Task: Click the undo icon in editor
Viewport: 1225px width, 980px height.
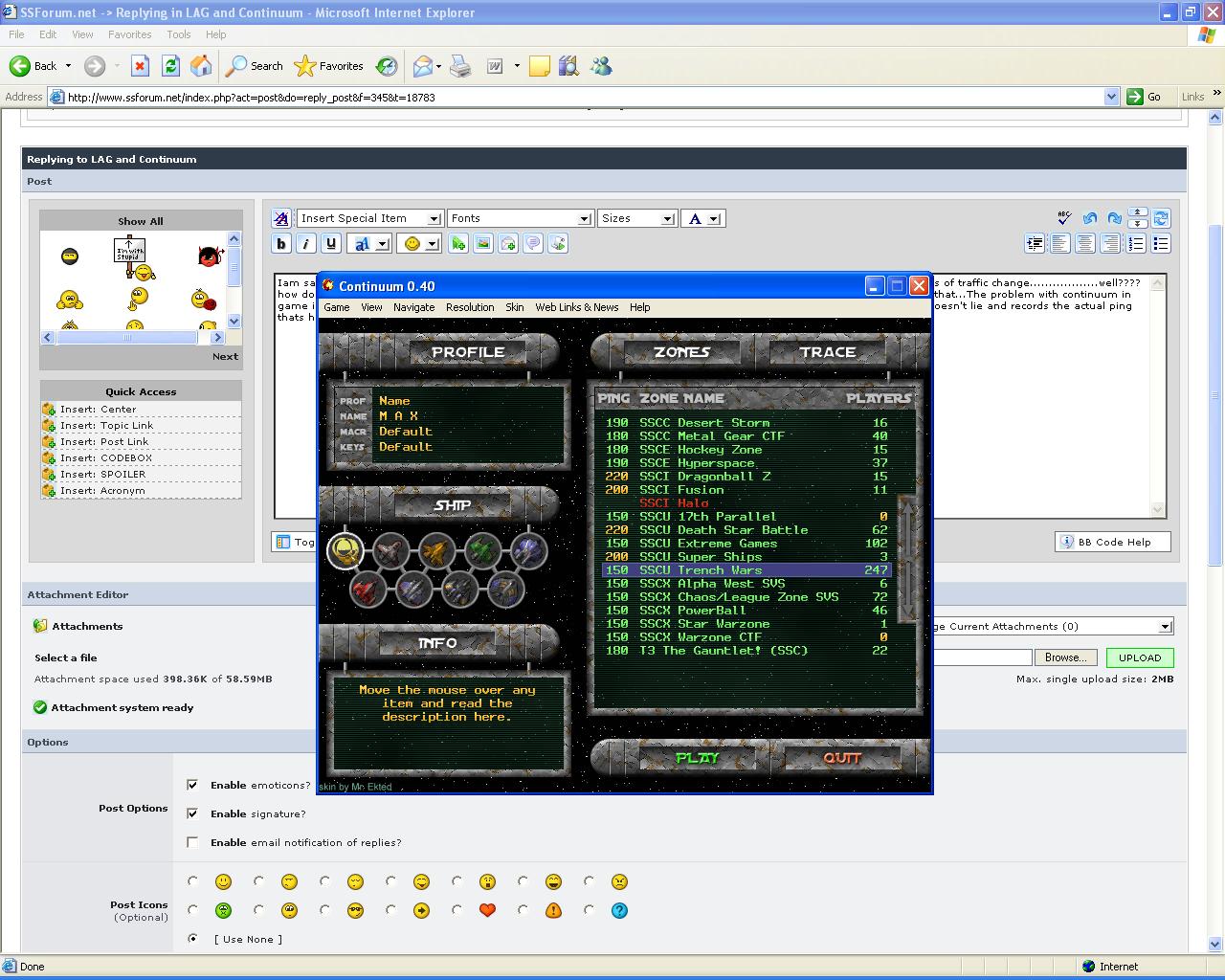Action: click(1089, 219)
